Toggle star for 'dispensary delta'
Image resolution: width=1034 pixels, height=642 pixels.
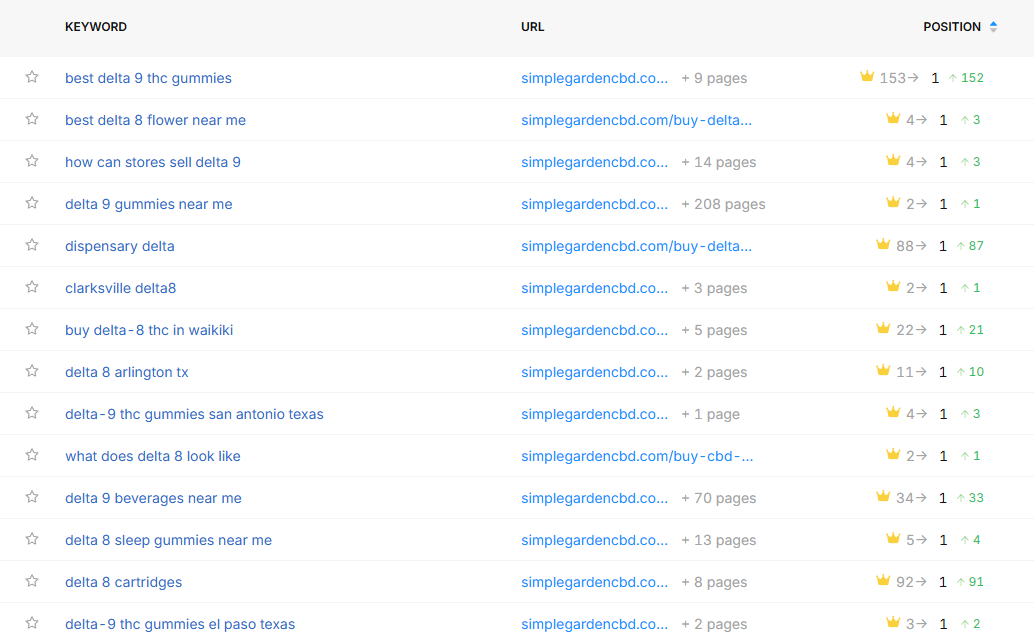pyautogui.click(x=32, y=245)
